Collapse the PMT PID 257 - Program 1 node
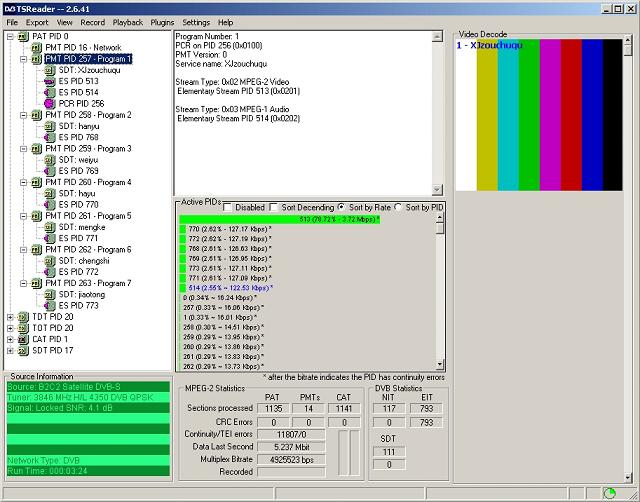Image resolution: width=640 pixels, height=502 pixels. point(24,59)
